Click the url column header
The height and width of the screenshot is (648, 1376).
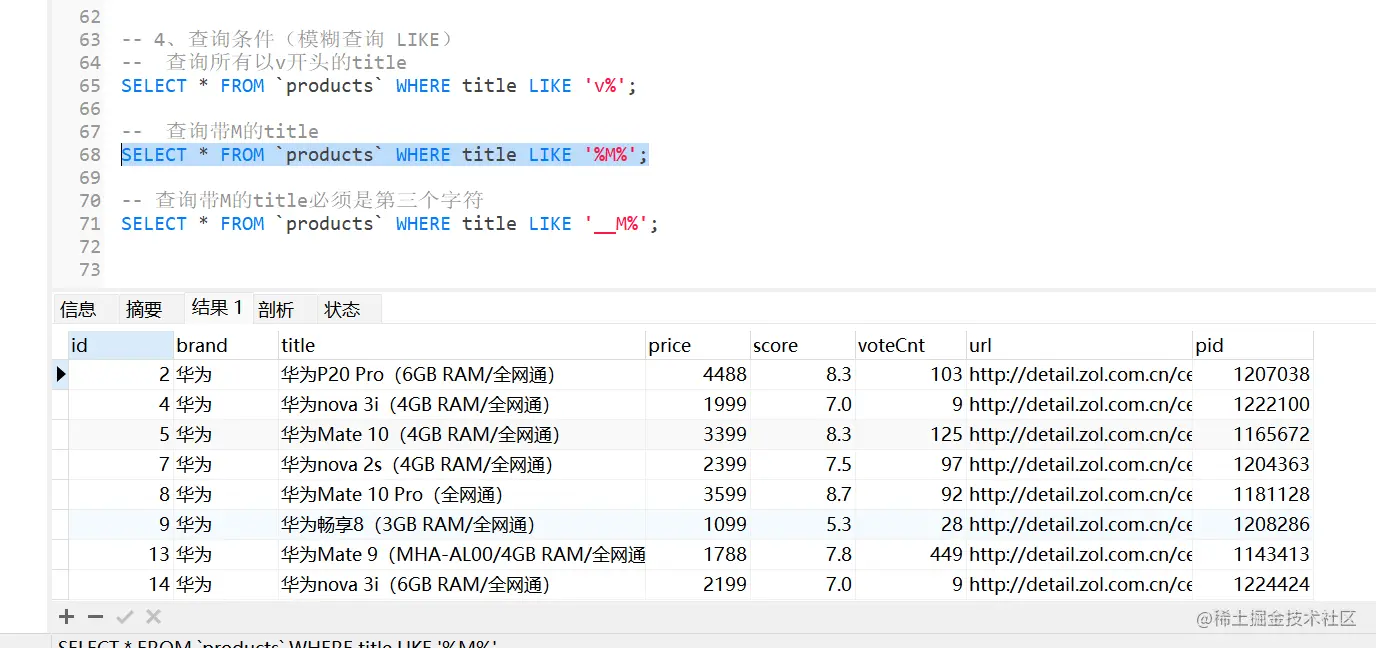pos(1079,345)
